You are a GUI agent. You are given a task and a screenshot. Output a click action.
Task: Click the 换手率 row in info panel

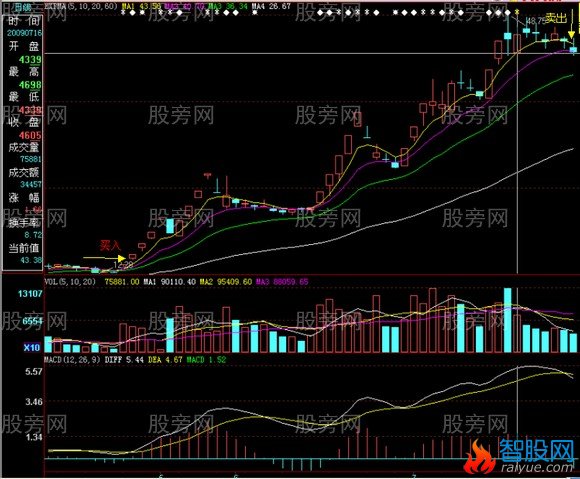pyautogui.click(x=24, y=223)
